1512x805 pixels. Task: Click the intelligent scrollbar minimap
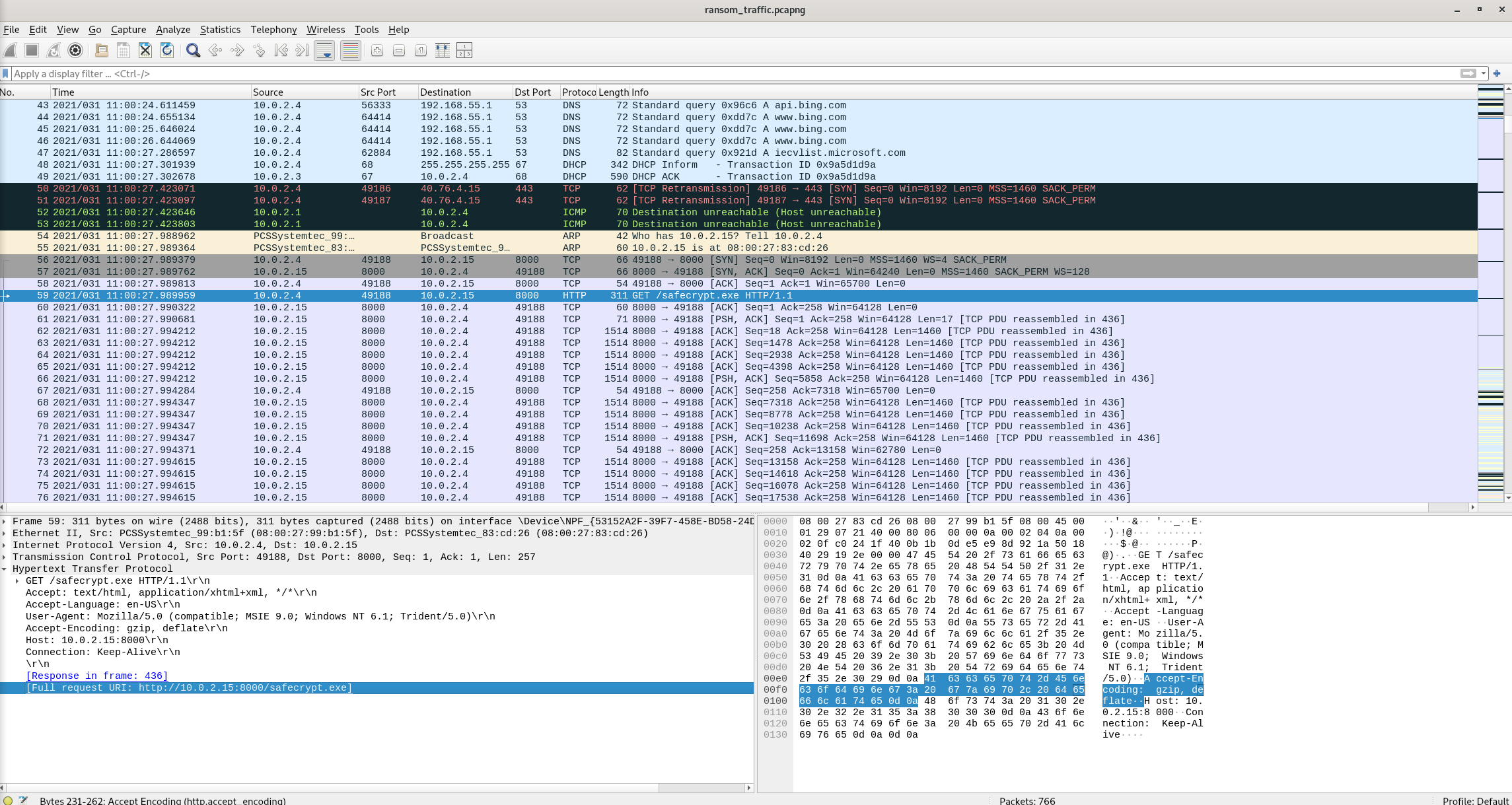[x=1490, y=294]
